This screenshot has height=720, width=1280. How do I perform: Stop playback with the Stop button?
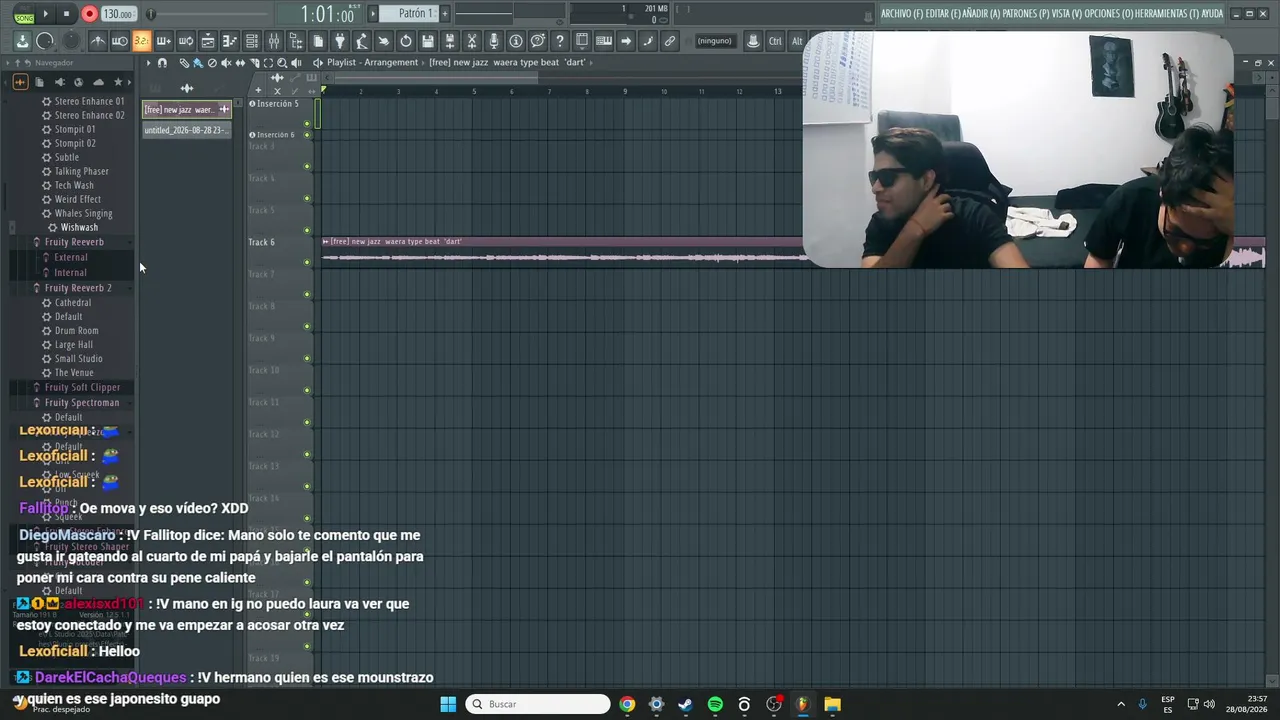(x=66, y=14)
